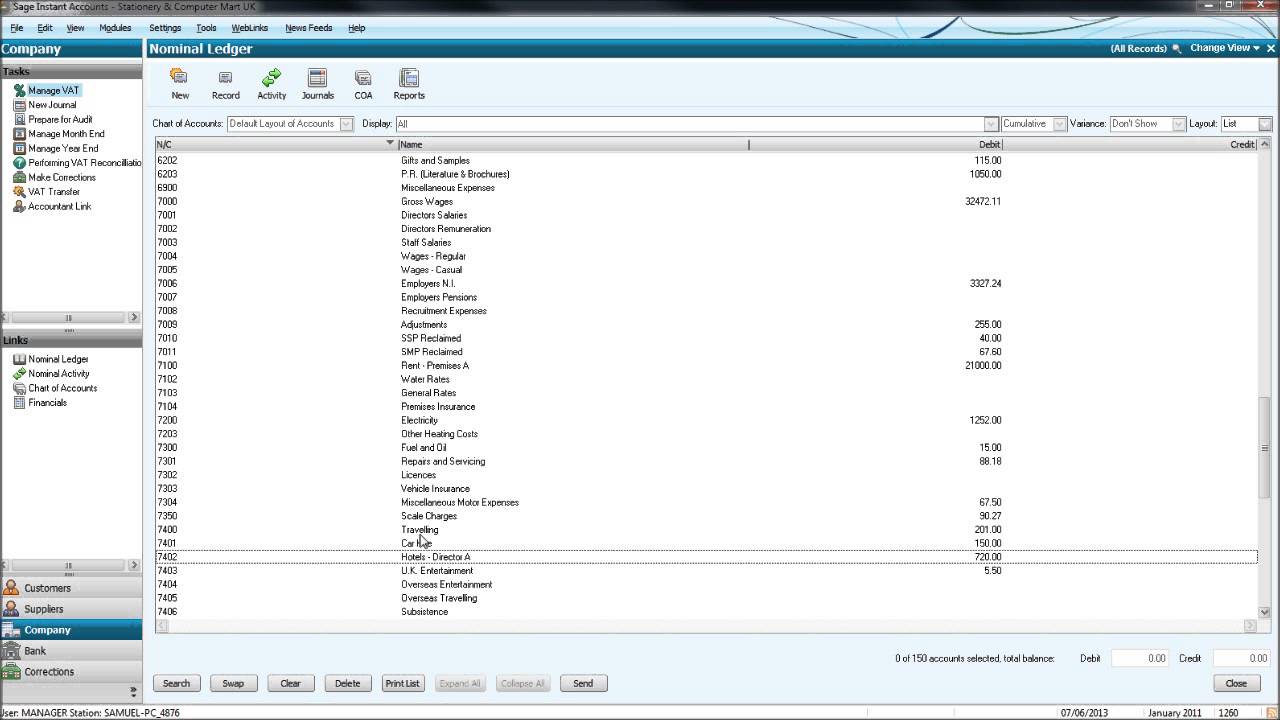Select the 6203 P.R. (Literature & Brochures) row
Viewport: 1280px width, 720px height.
coord(706,174)
